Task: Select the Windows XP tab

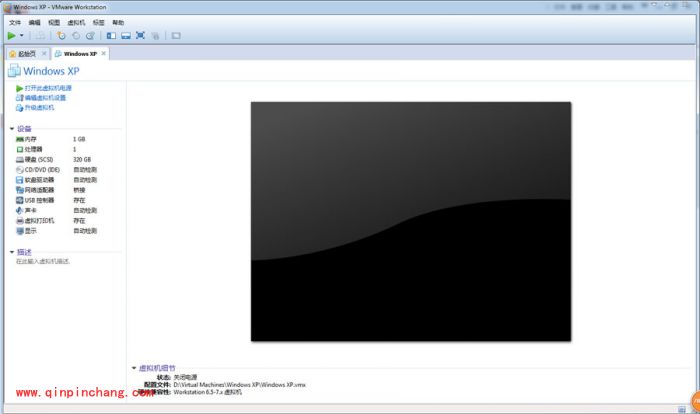Action: coord(80,54)
